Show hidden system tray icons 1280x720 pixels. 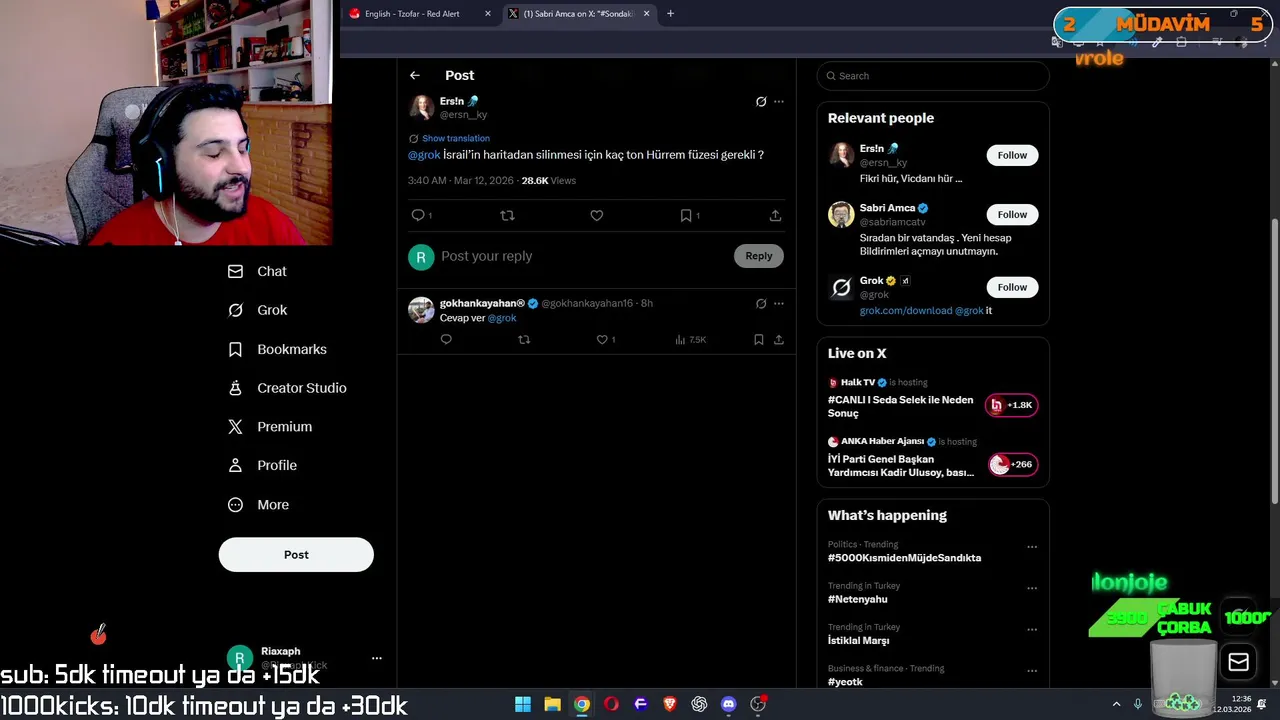1116,704
